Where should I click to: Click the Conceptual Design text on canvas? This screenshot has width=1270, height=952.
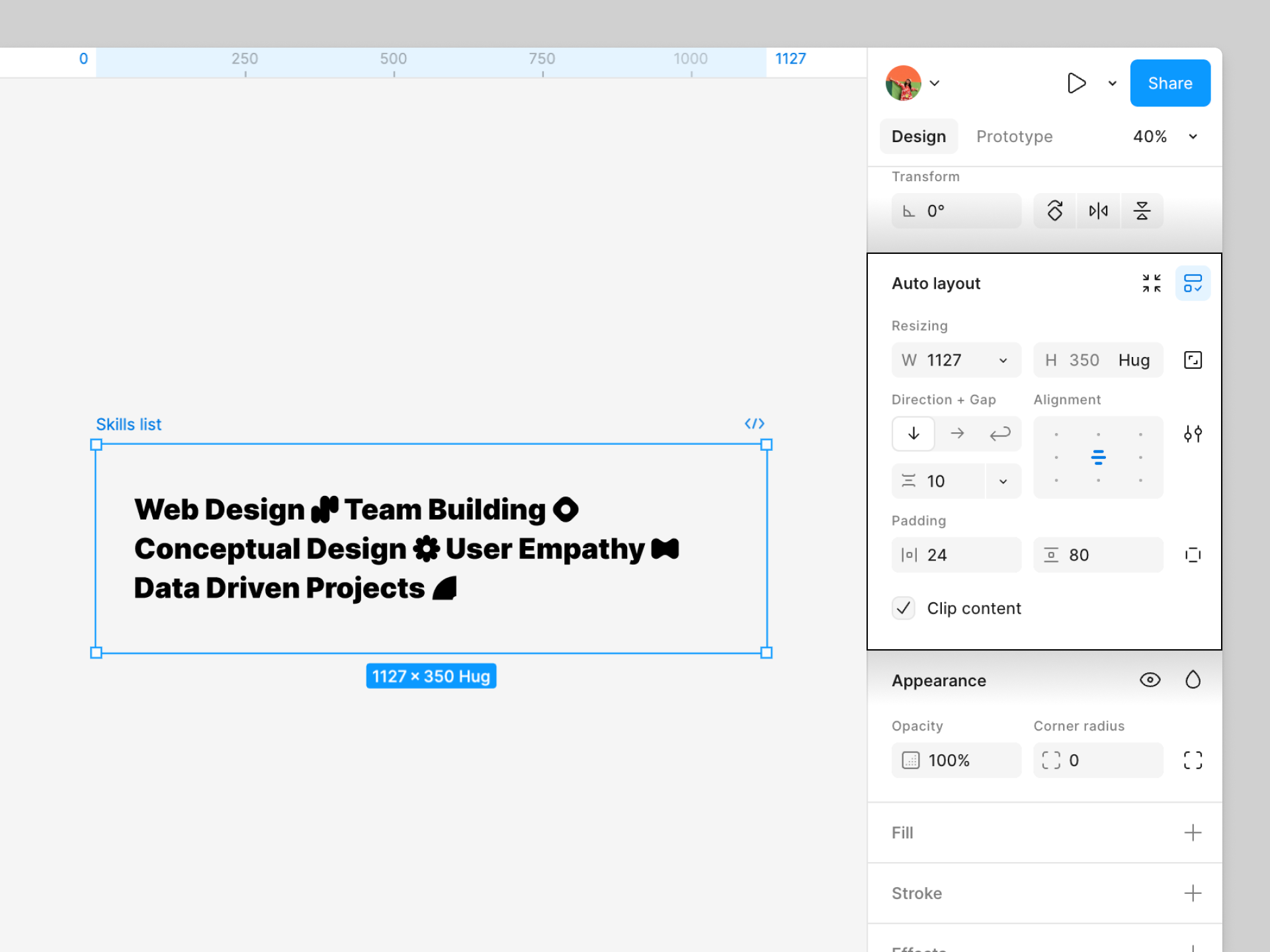pos(270,549)
